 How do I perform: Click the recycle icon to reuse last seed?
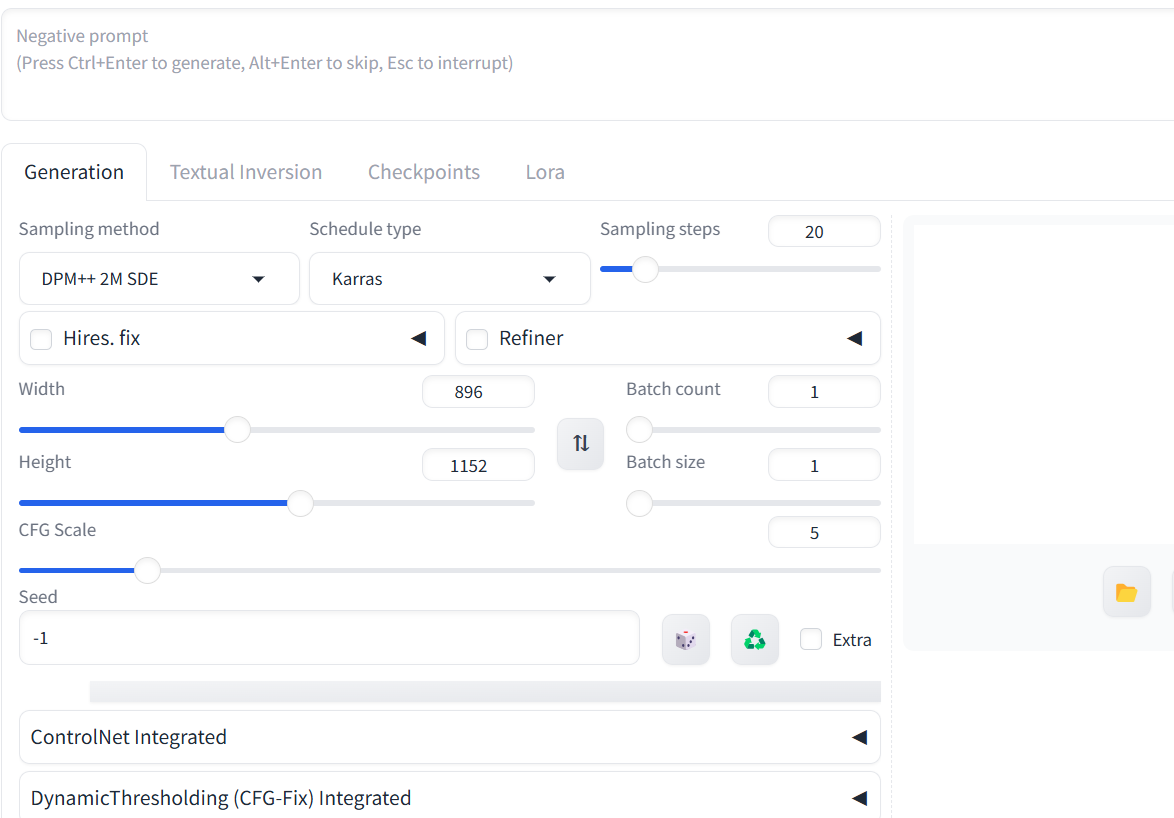point(755,640)
